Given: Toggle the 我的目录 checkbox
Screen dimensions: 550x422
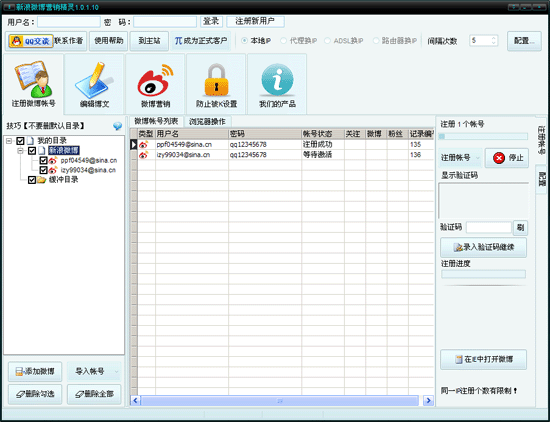Looking at the screenshot, I should click(x=20, y=141).
